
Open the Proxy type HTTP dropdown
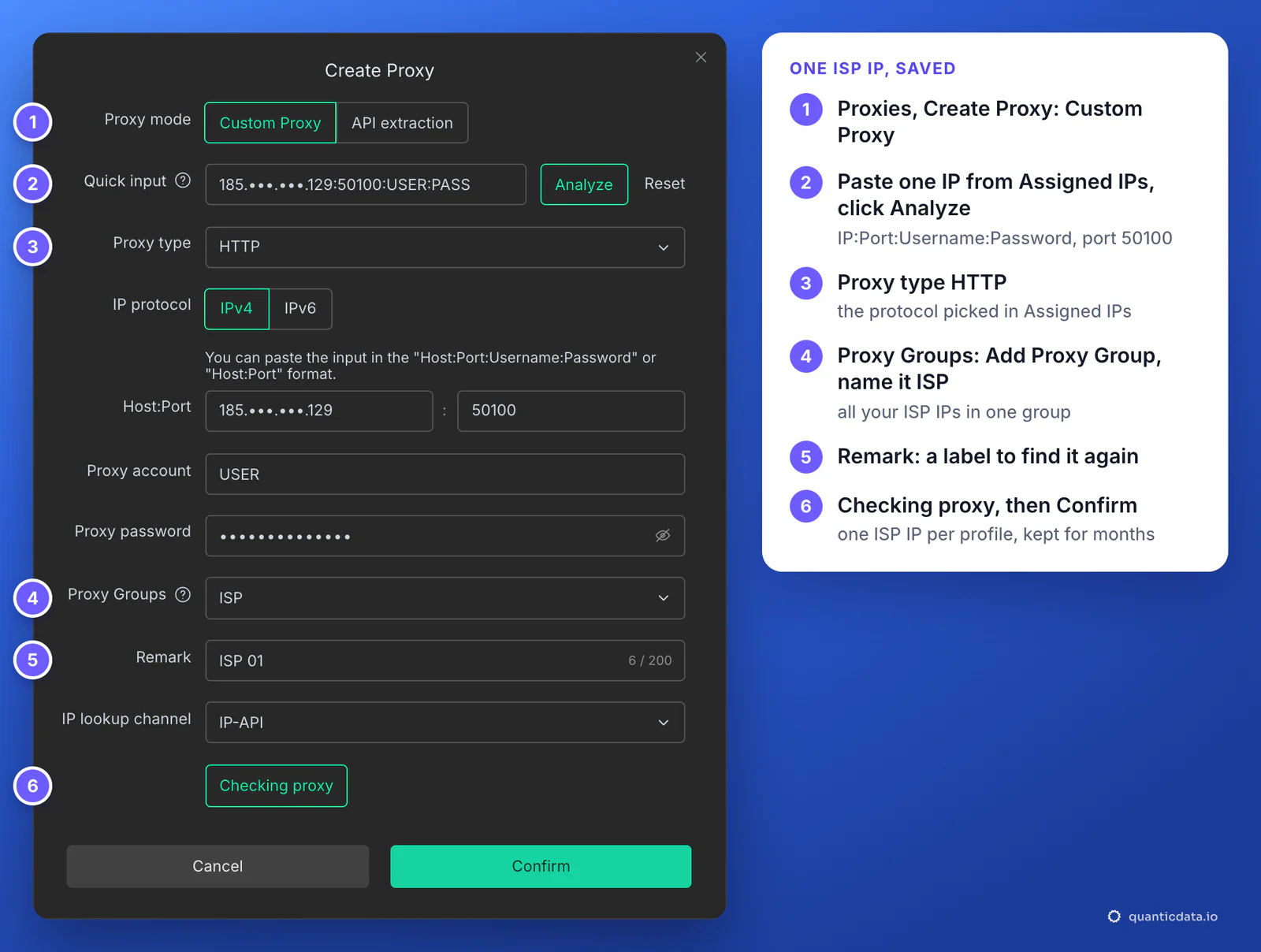pyautogui.click(x=445, y=247)
